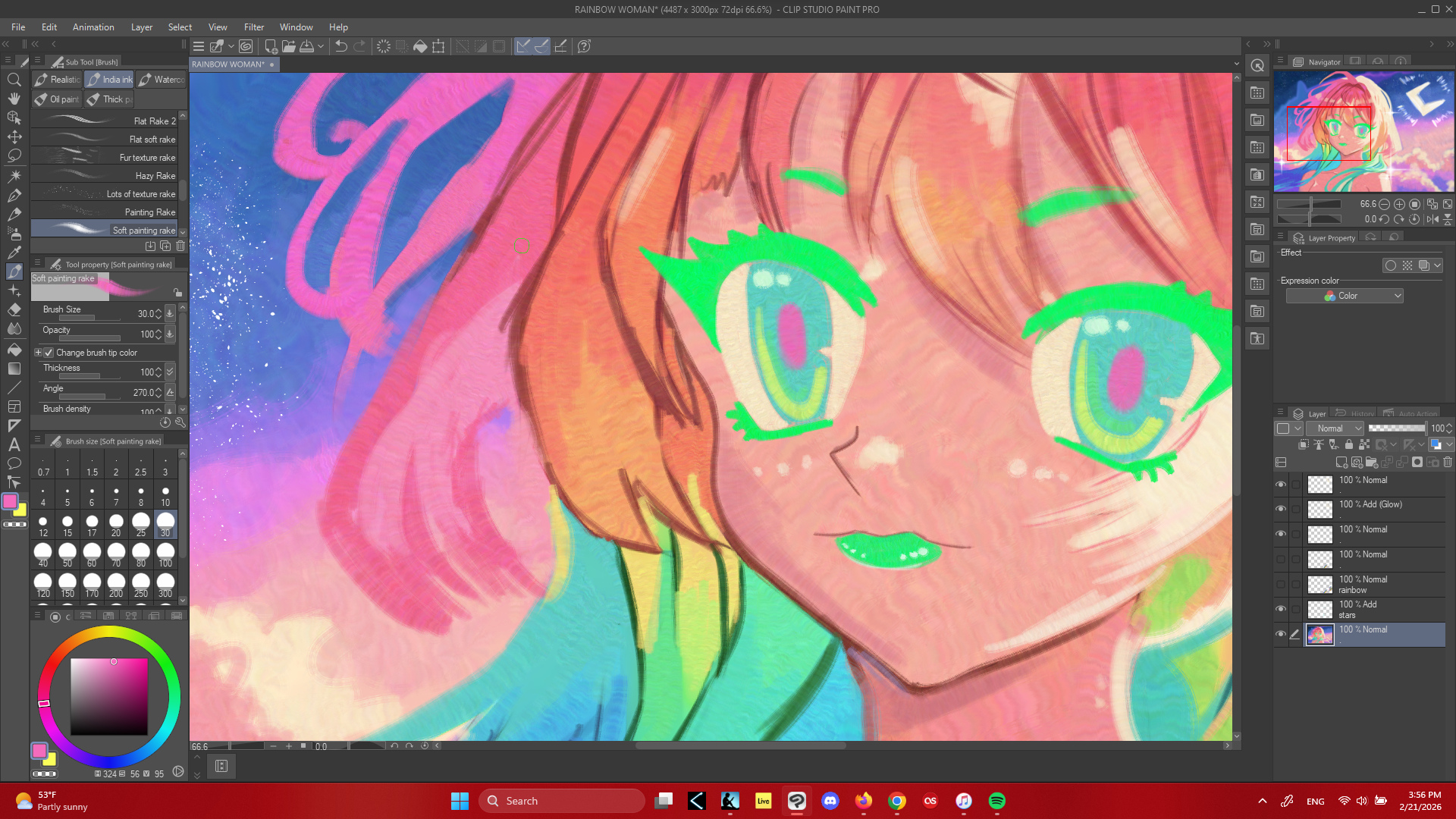Open the Filter menu
Screen dimensions: 1456x819
(253, 27)
